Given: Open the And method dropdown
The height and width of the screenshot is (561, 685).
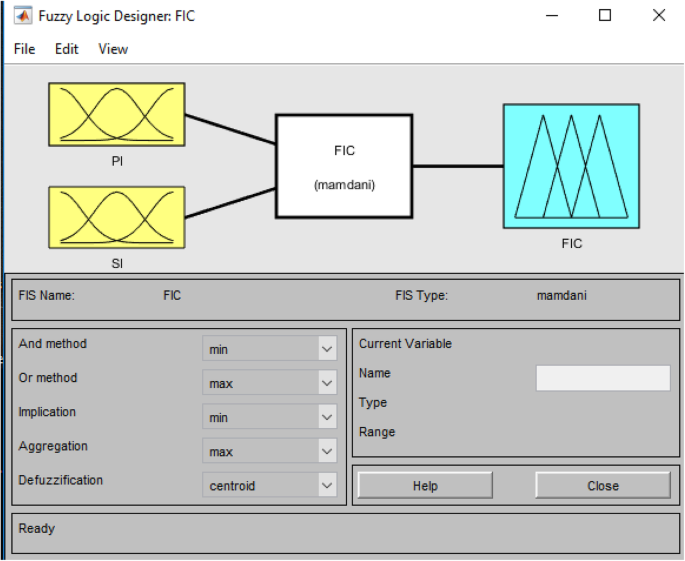Looking at the screenshot, I should click(x=270, y=349).
